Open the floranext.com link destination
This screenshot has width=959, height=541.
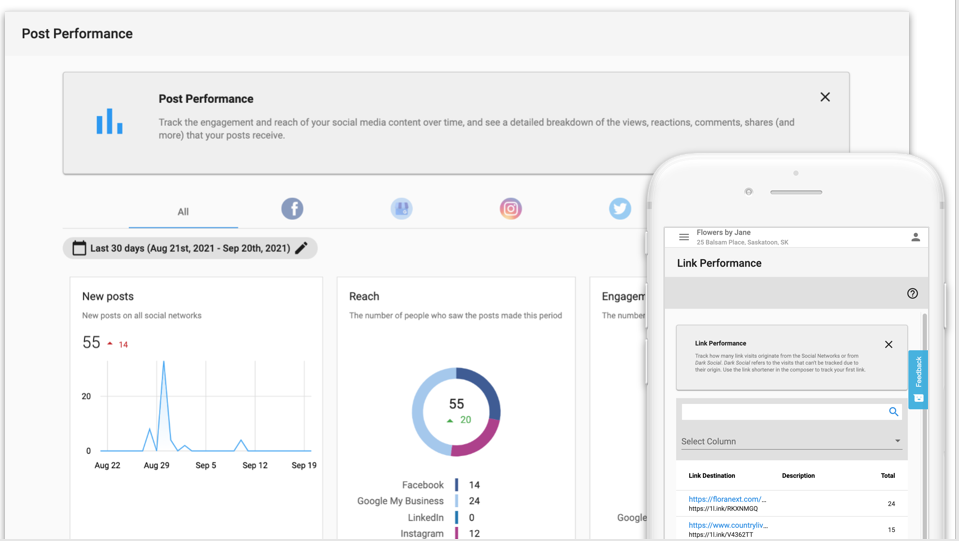[x=727, y=499]
